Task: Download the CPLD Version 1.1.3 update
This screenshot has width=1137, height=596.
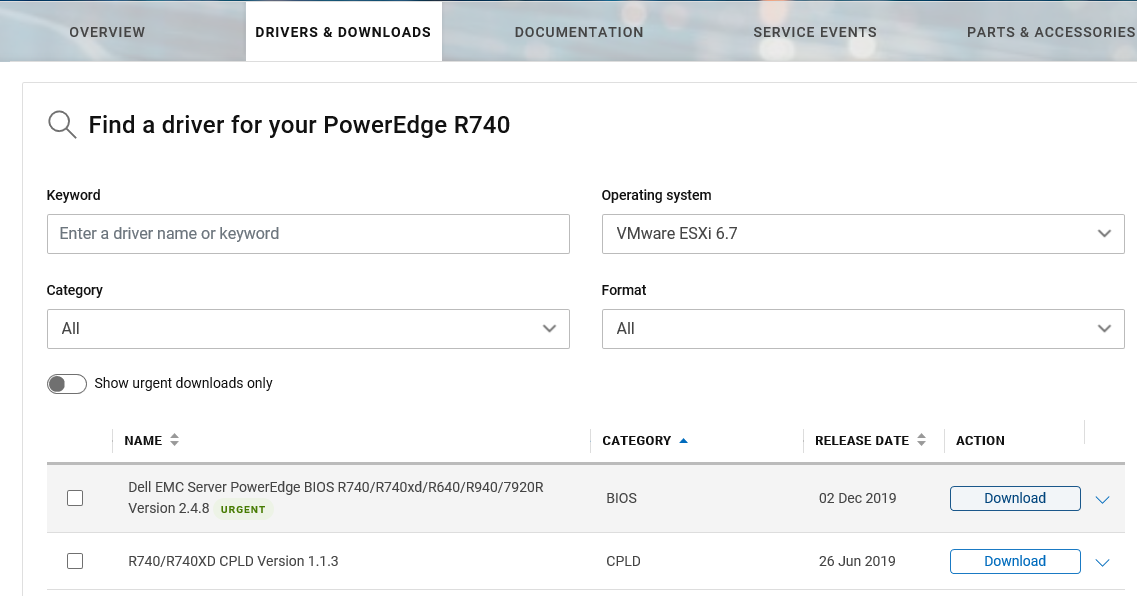Action: pyautogui.click(x=1014, y=561)
